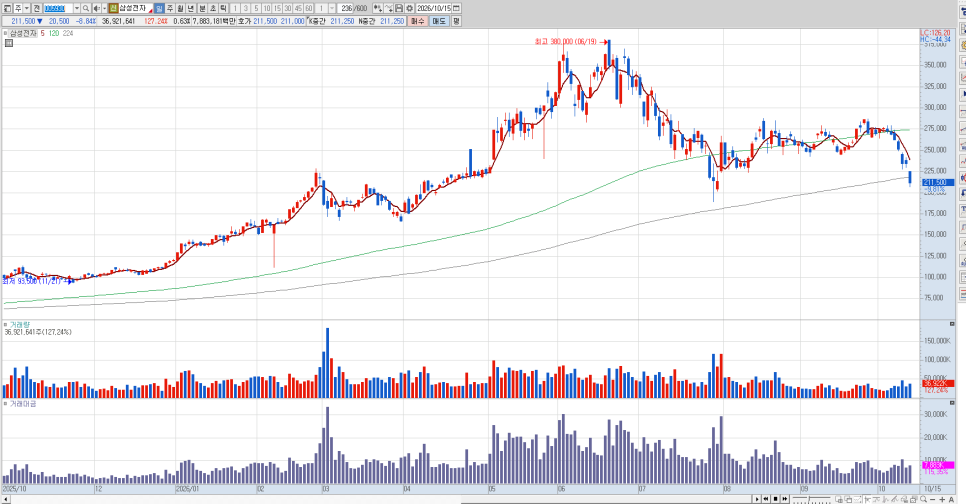This screenshot has height=504, width=966.
Task: Adjust the zoom slider at bottom right
Action: tap(811, 500)
